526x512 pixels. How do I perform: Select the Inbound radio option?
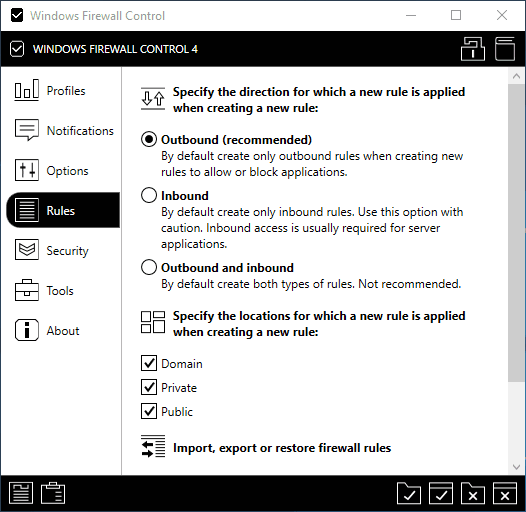coord(149,195)
